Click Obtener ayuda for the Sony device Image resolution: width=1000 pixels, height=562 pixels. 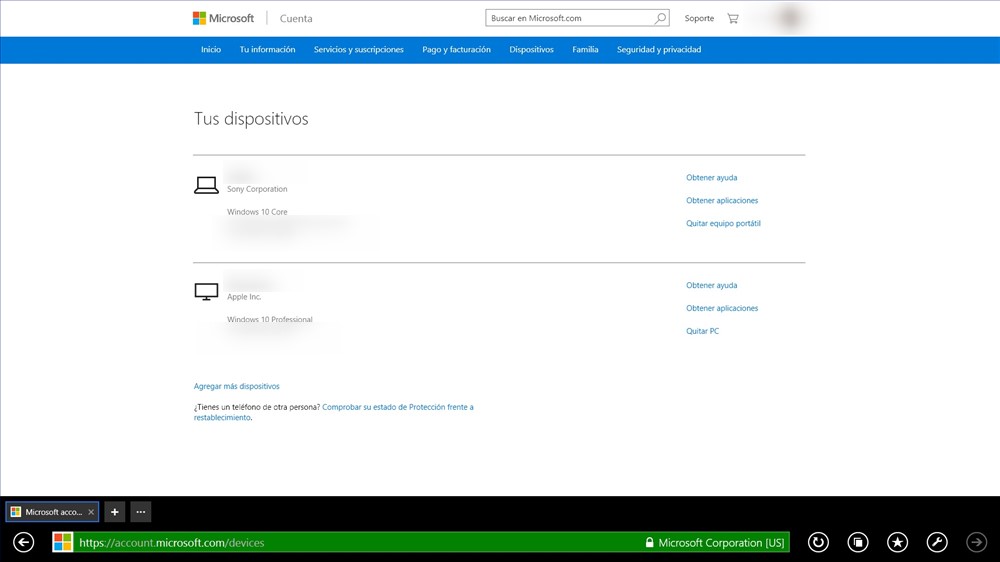tap(712, 177)
